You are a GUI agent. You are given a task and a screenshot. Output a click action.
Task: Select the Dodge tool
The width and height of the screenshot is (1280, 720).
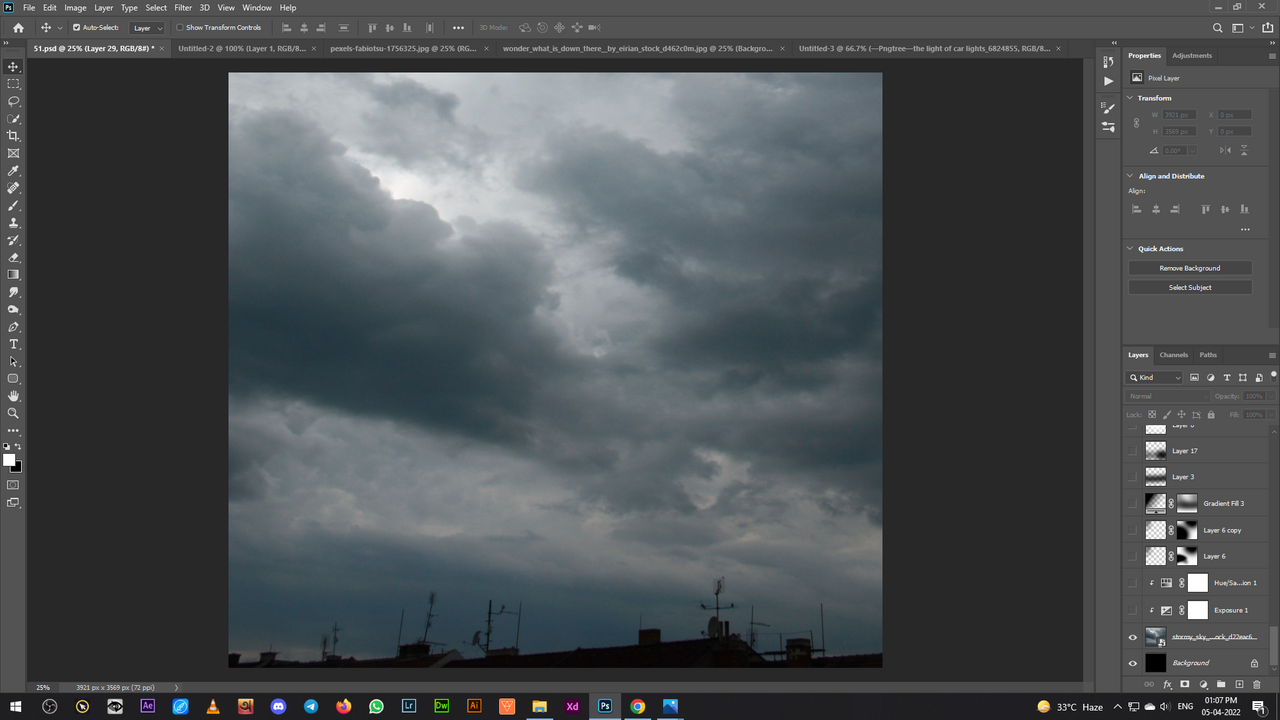click(13, 309)
